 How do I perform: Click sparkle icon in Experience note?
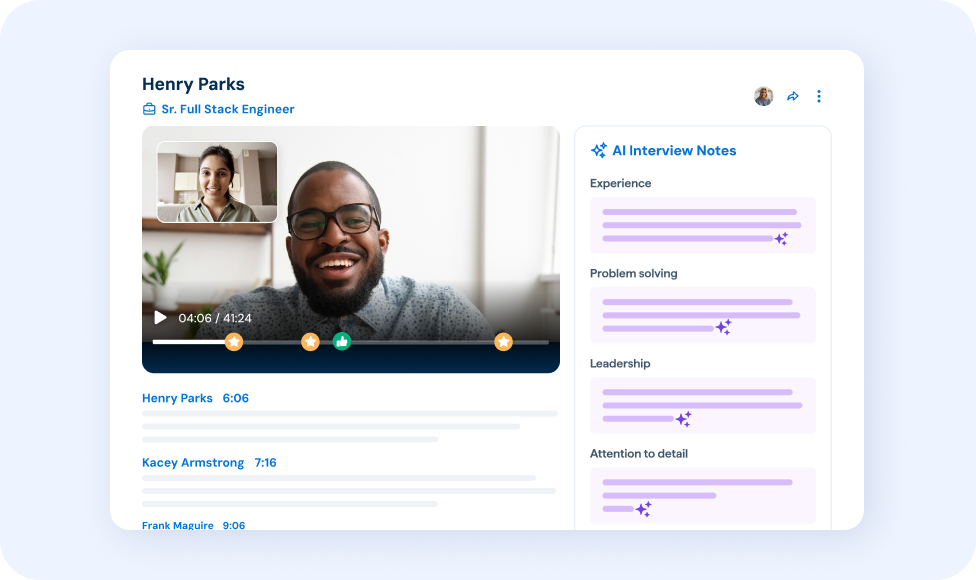(x=781, y=238)
